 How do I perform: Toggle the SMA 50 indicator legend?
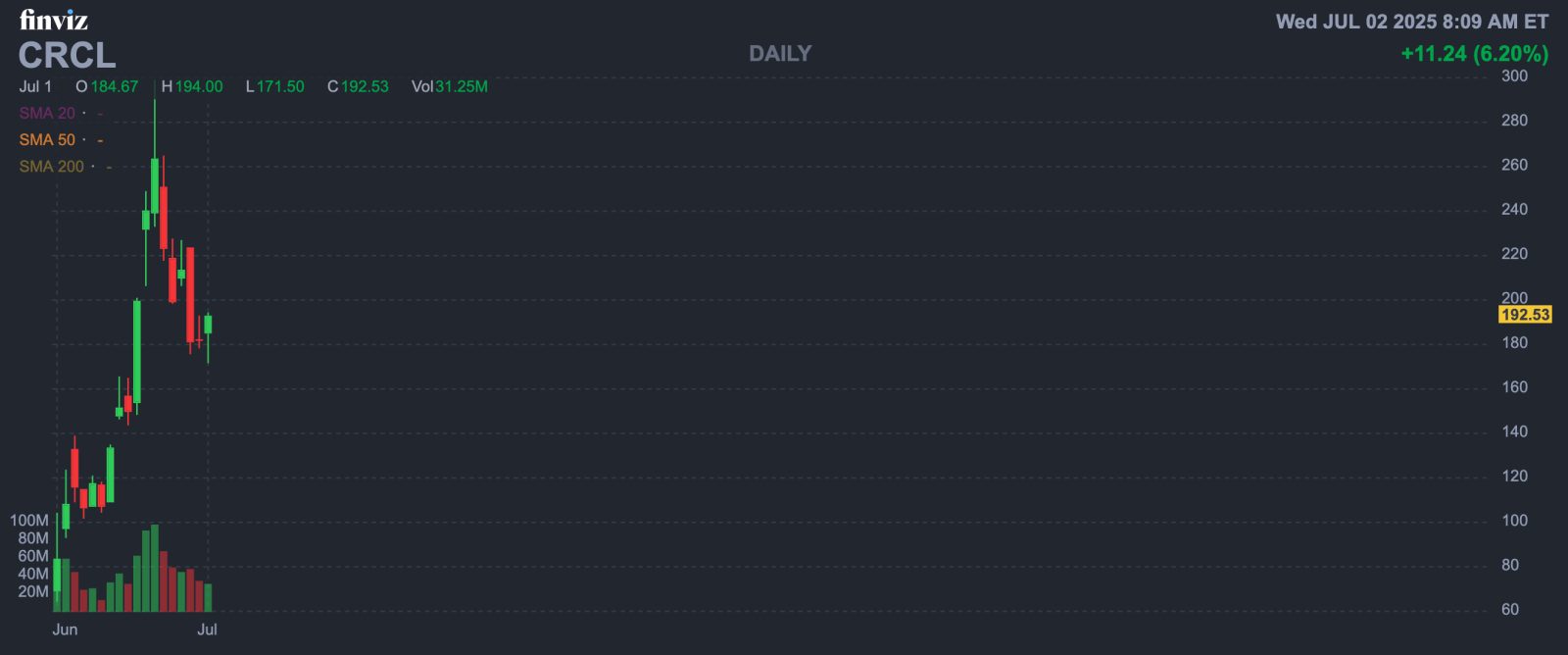[47, 139]
